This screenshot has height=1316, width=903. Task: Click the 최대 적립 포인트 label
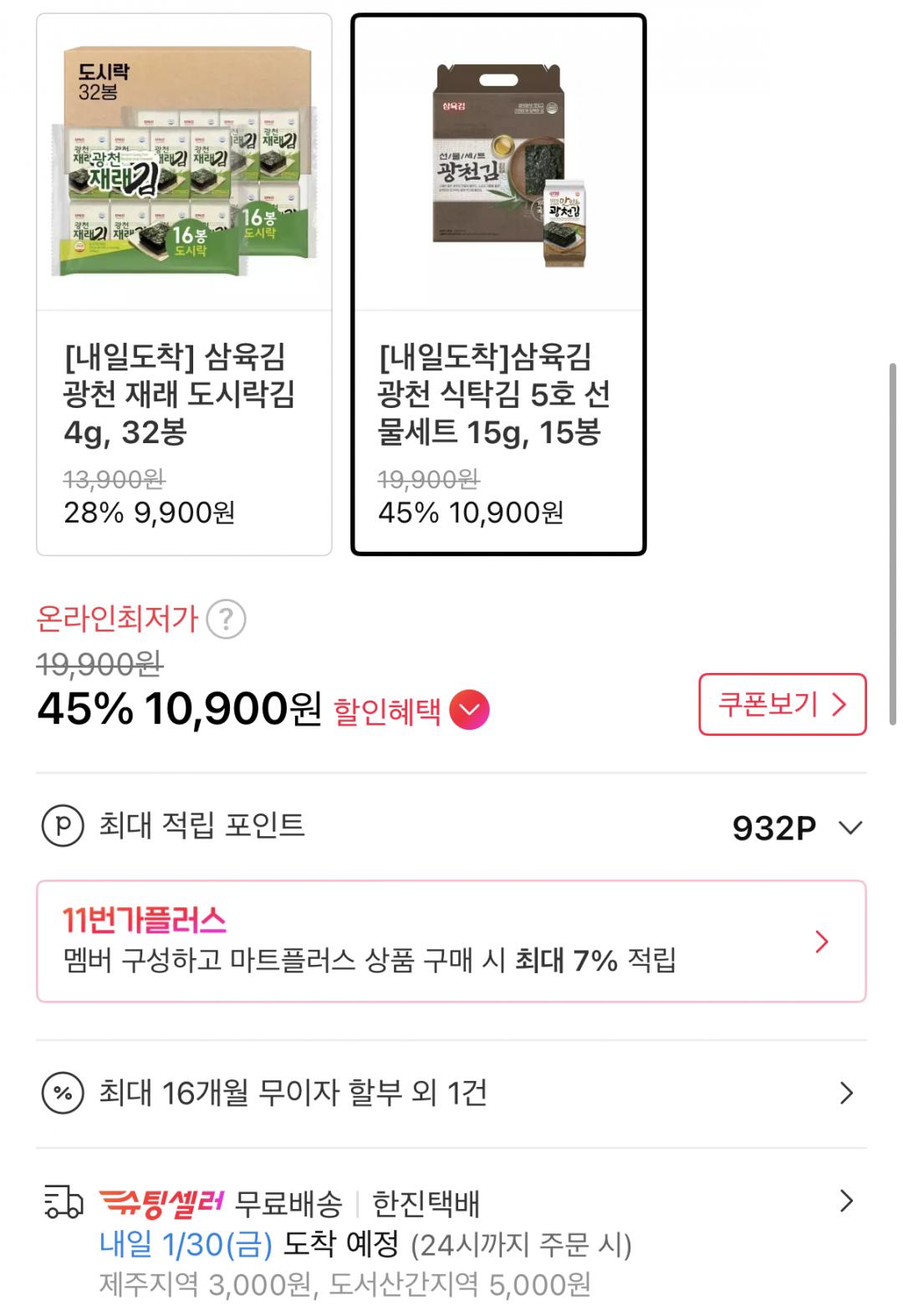click(x=202, y=826)
